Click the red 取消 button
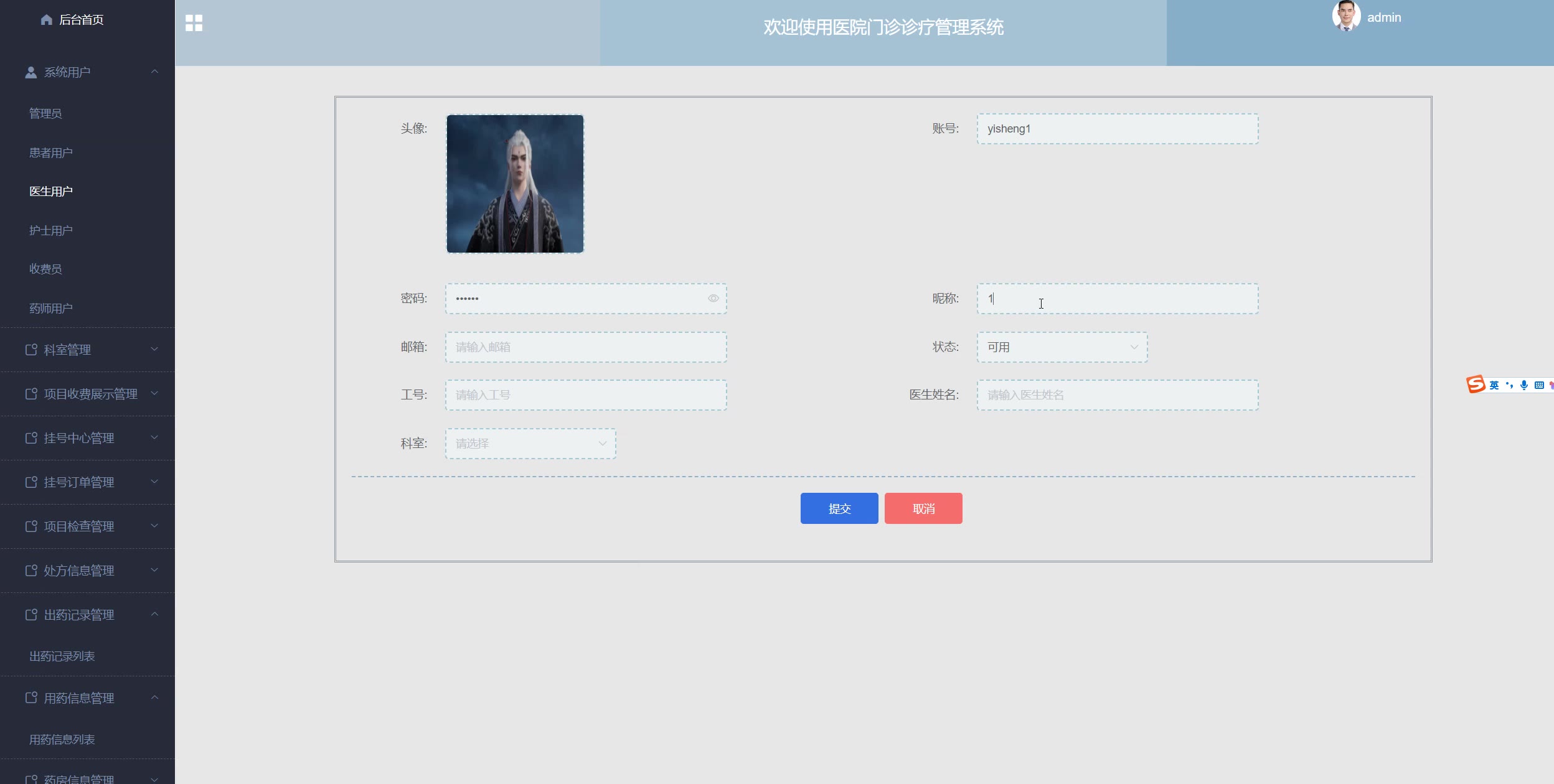The height and width of the screenshot is (784, 1554). coord(923,508)
